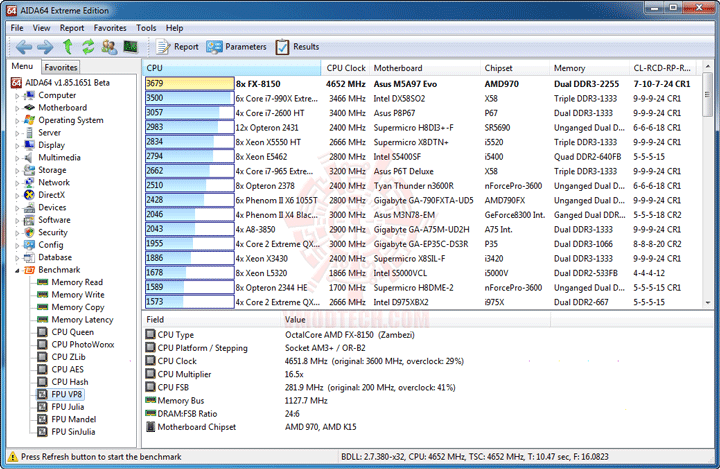Open the users icon in toolbar
The height and width of the screenshot is (469, 720).
point(109,46)
